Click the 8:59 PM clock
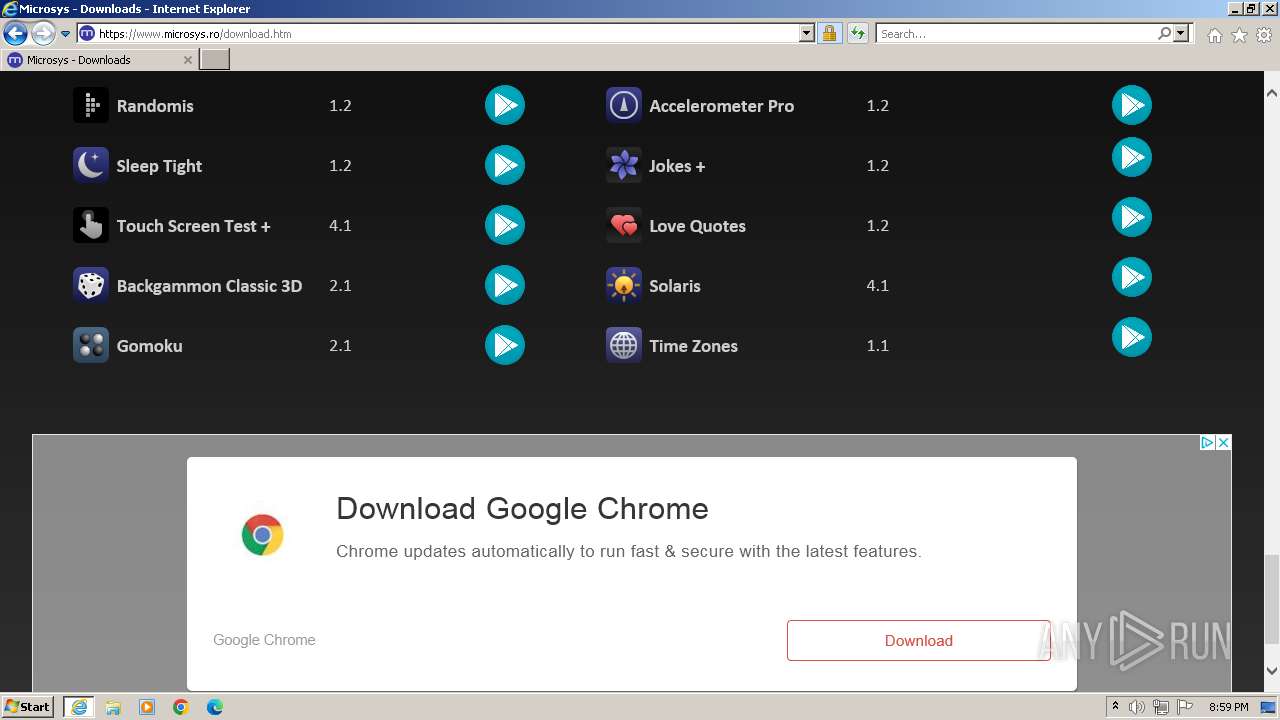The image size is (1280, 720). click(1229, 707)
